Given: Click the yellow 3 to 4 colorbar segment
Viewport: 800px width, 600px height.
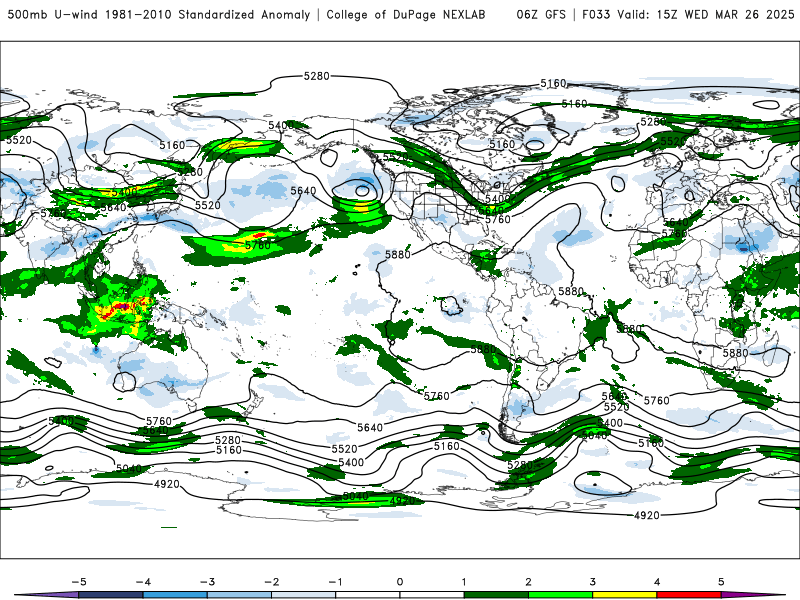Looking at the screenshot, I should point(624,595).
